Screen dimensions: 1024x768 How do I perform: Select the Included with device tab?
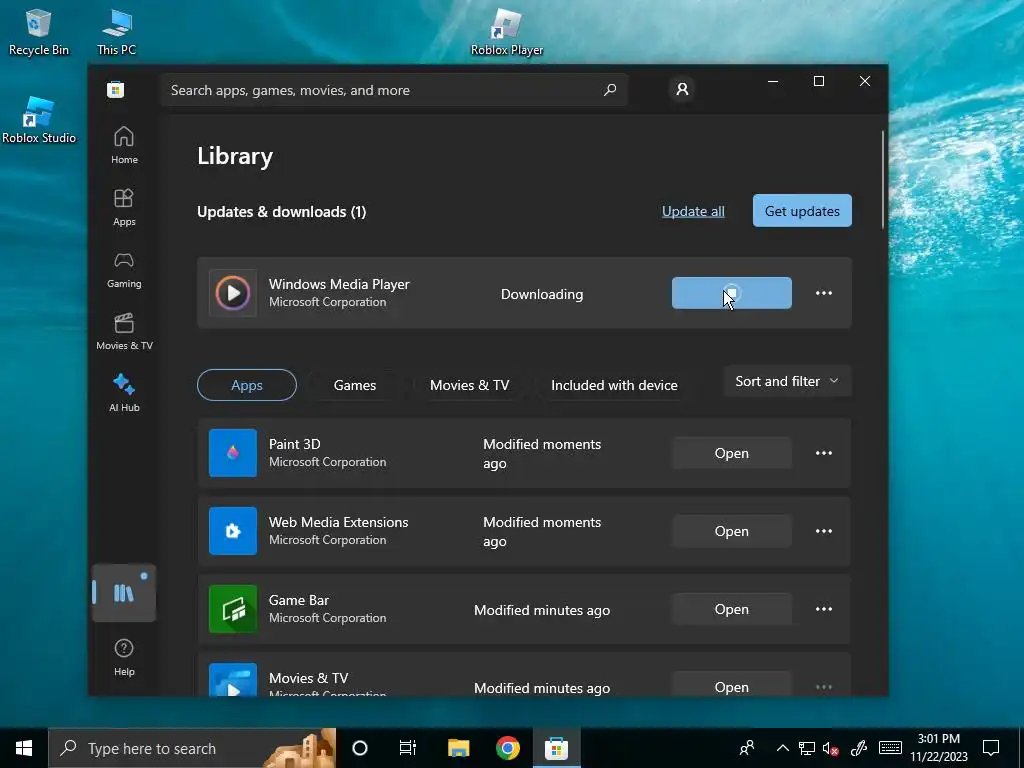(614, 385)
